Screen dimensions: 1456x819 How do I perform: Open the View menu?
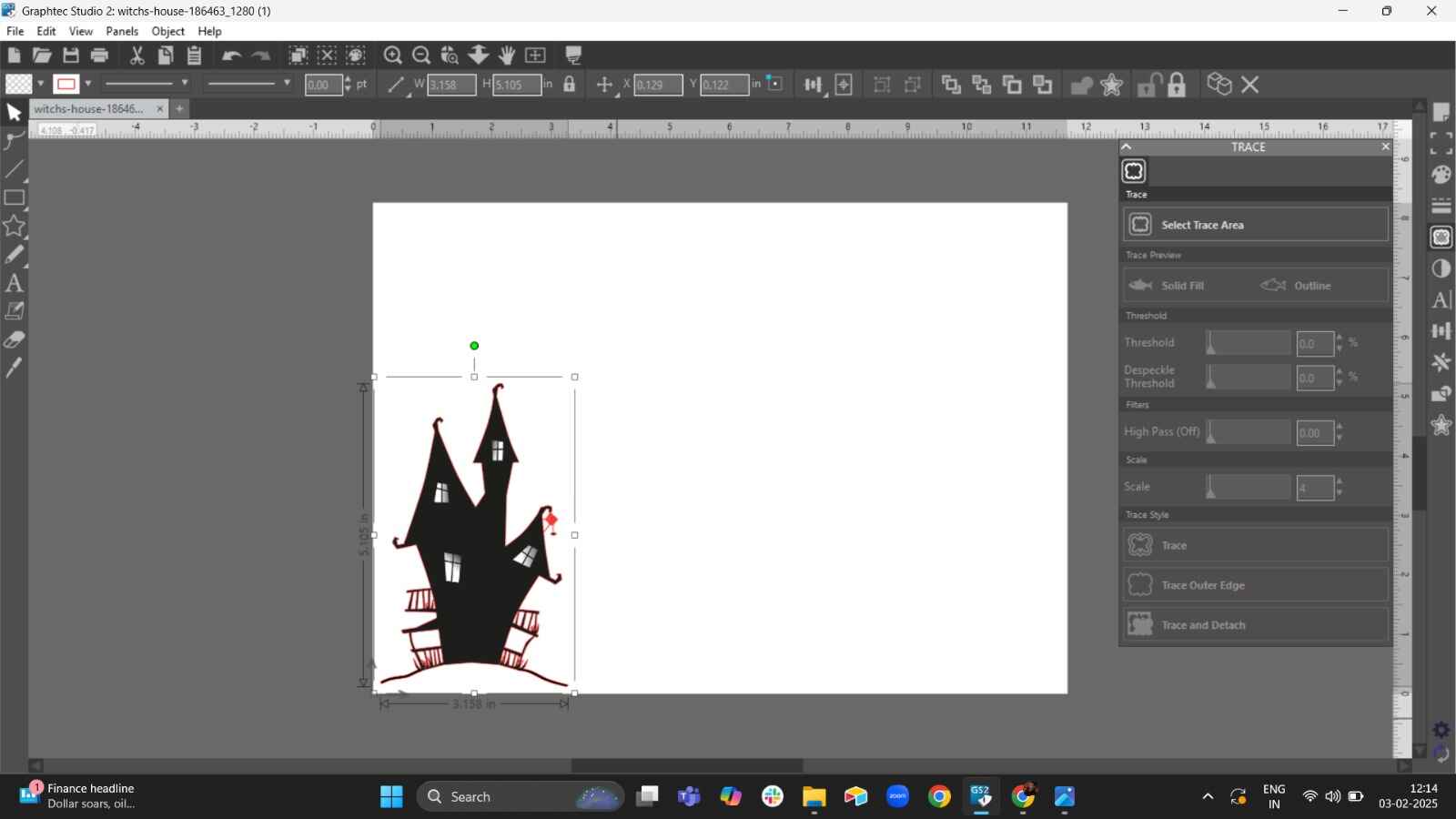(81, 31)
